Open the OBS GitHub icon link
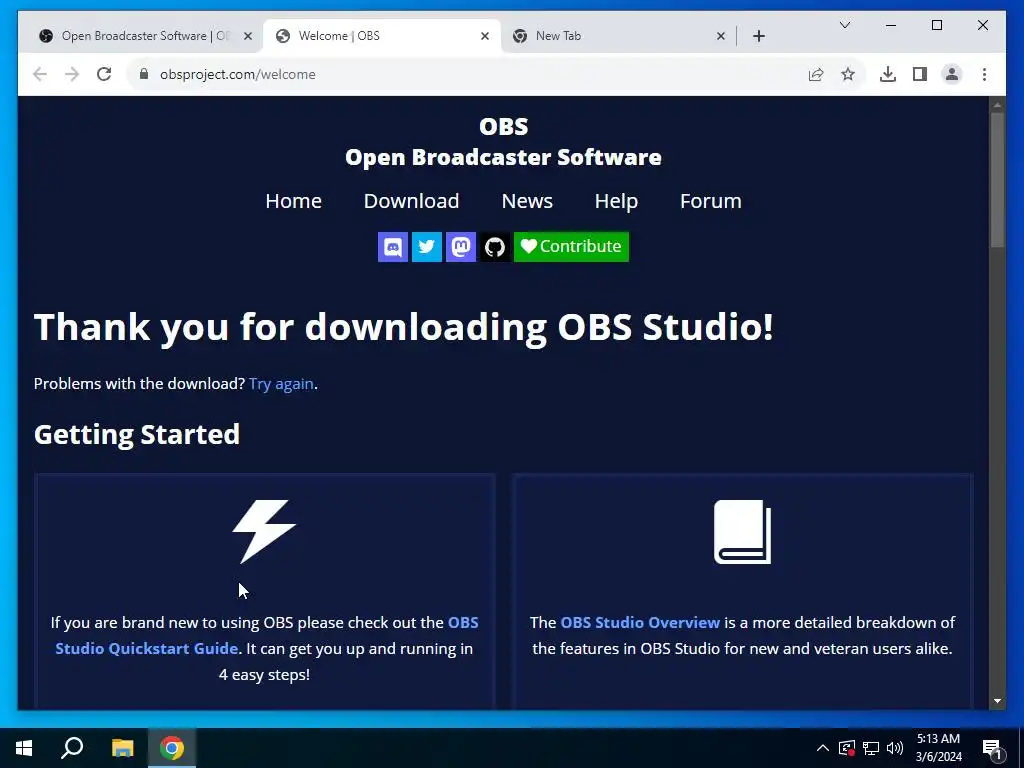This screenshot has width=1024, height=768. (x=494, y=247)
